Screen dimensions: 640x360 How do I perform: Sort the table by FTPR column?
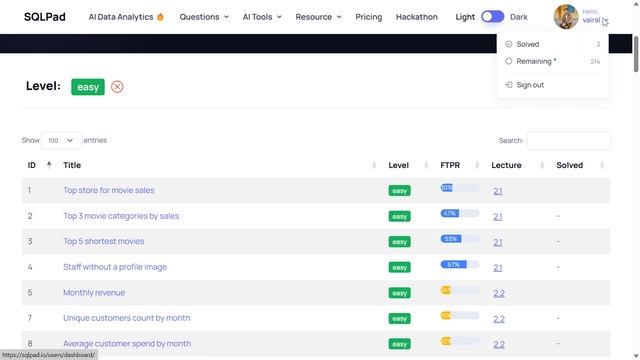[x=460, y=165]
